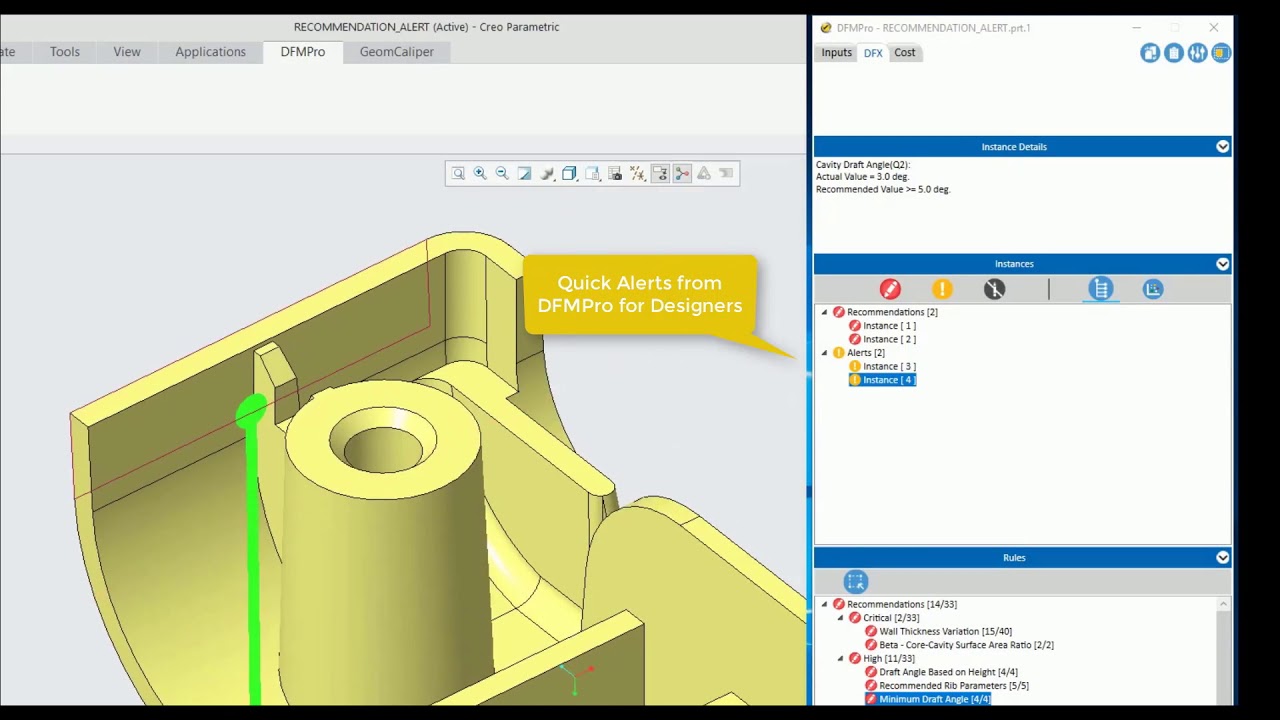Image resolution: width=1280 pixels, height=720 pixels.
Task: Select Recommended Rib Parameters [5/5] rule
Action: (953, 686)
